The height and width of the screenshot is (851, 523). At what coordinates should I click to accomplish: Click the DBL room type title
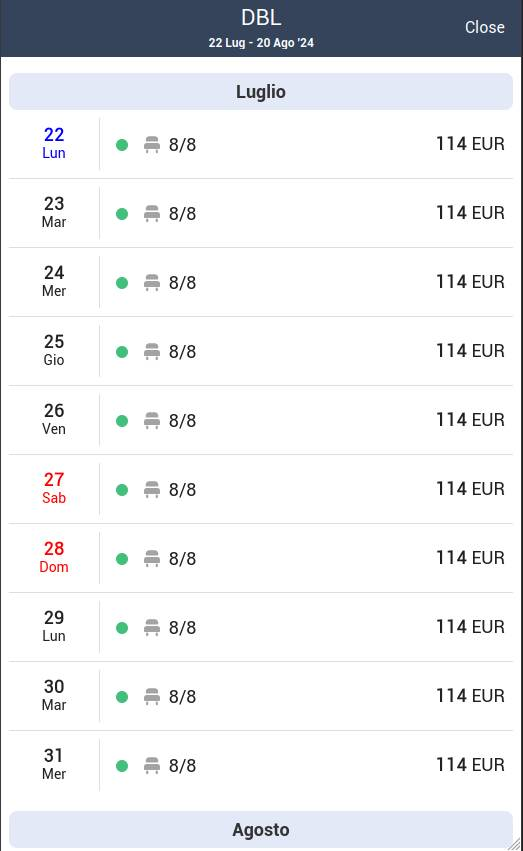click(x=261, y=18)
